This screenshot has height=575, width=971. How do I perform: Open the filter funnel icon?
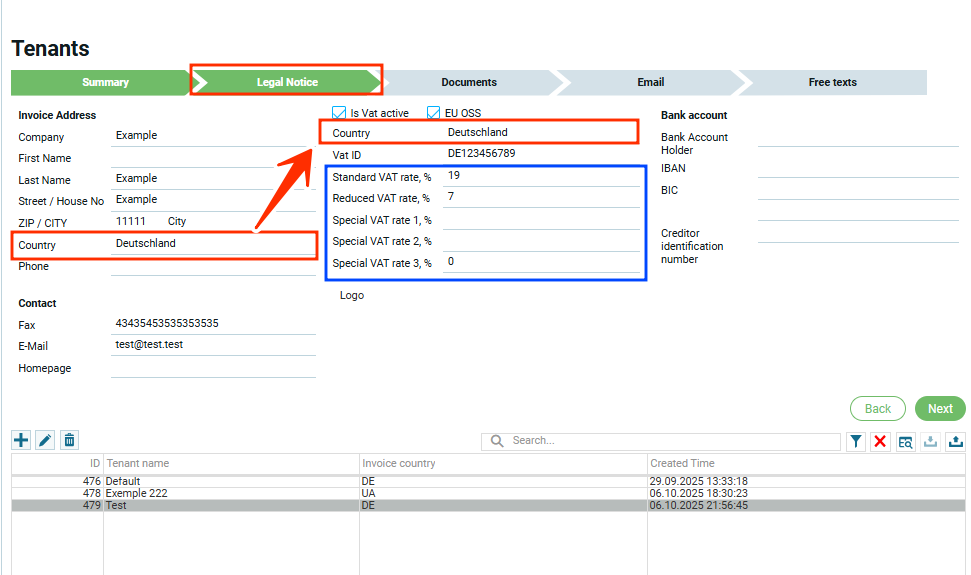[x=856, y=441]
